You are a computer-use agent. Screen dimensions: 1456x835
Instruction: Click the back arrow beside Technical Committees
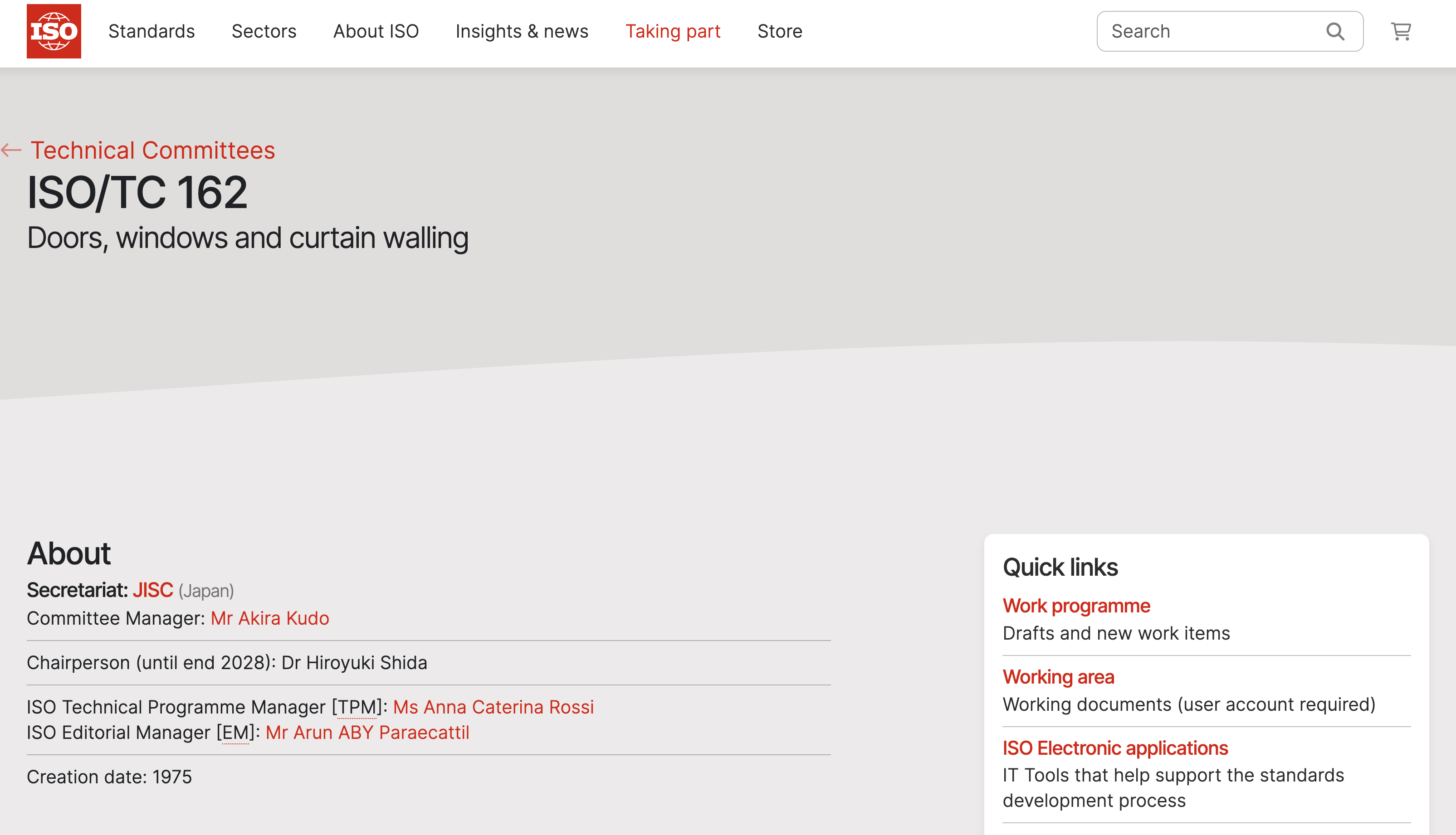coord(11,150)
